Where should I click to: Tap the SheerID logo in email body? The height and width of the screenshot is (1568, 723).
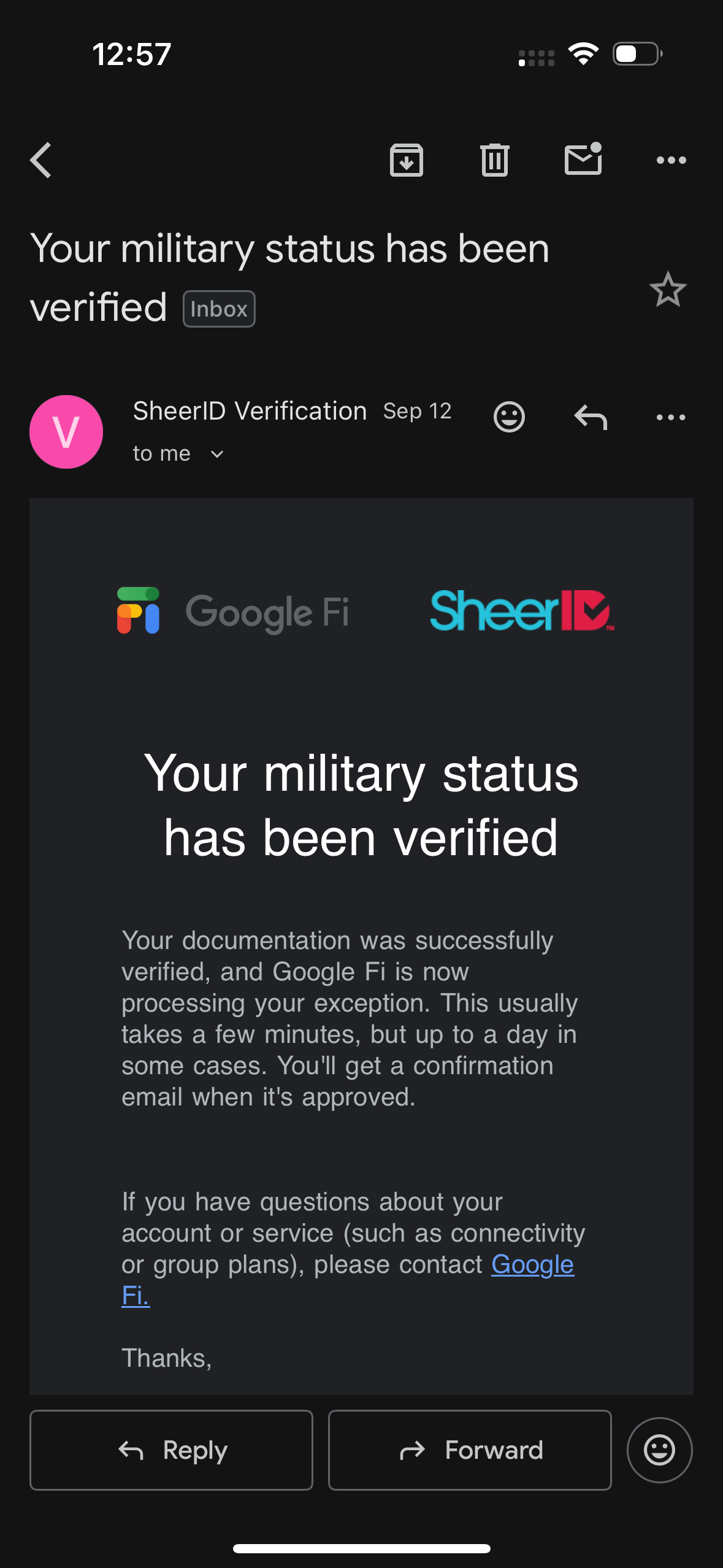click(x=522, y=611)
